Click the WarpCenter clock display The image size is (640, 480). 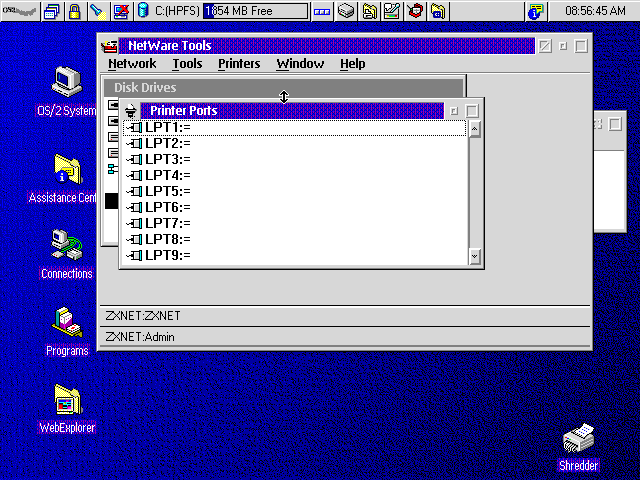point(595,11)
